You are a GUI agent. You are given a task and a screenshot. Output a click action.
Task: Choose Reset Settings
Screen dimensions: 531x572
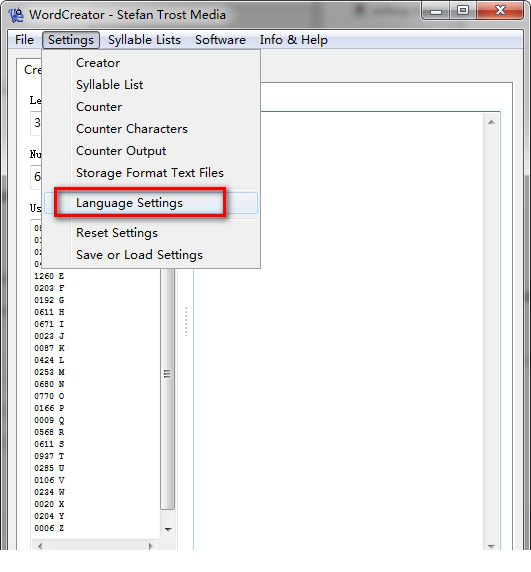point(151,233)
